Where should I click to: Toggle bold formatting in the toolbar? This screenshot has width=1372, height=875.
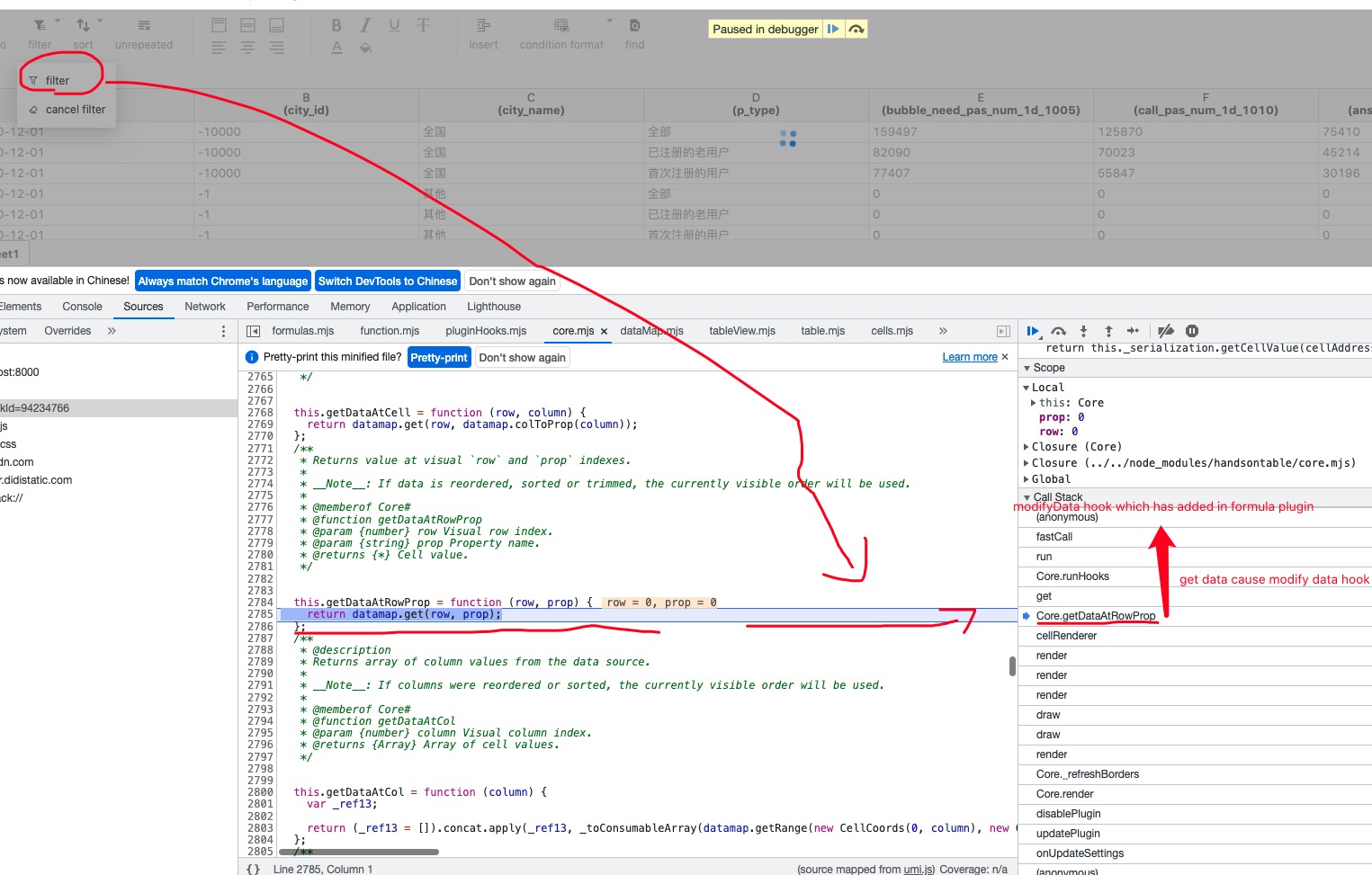(x=336, y=25)
